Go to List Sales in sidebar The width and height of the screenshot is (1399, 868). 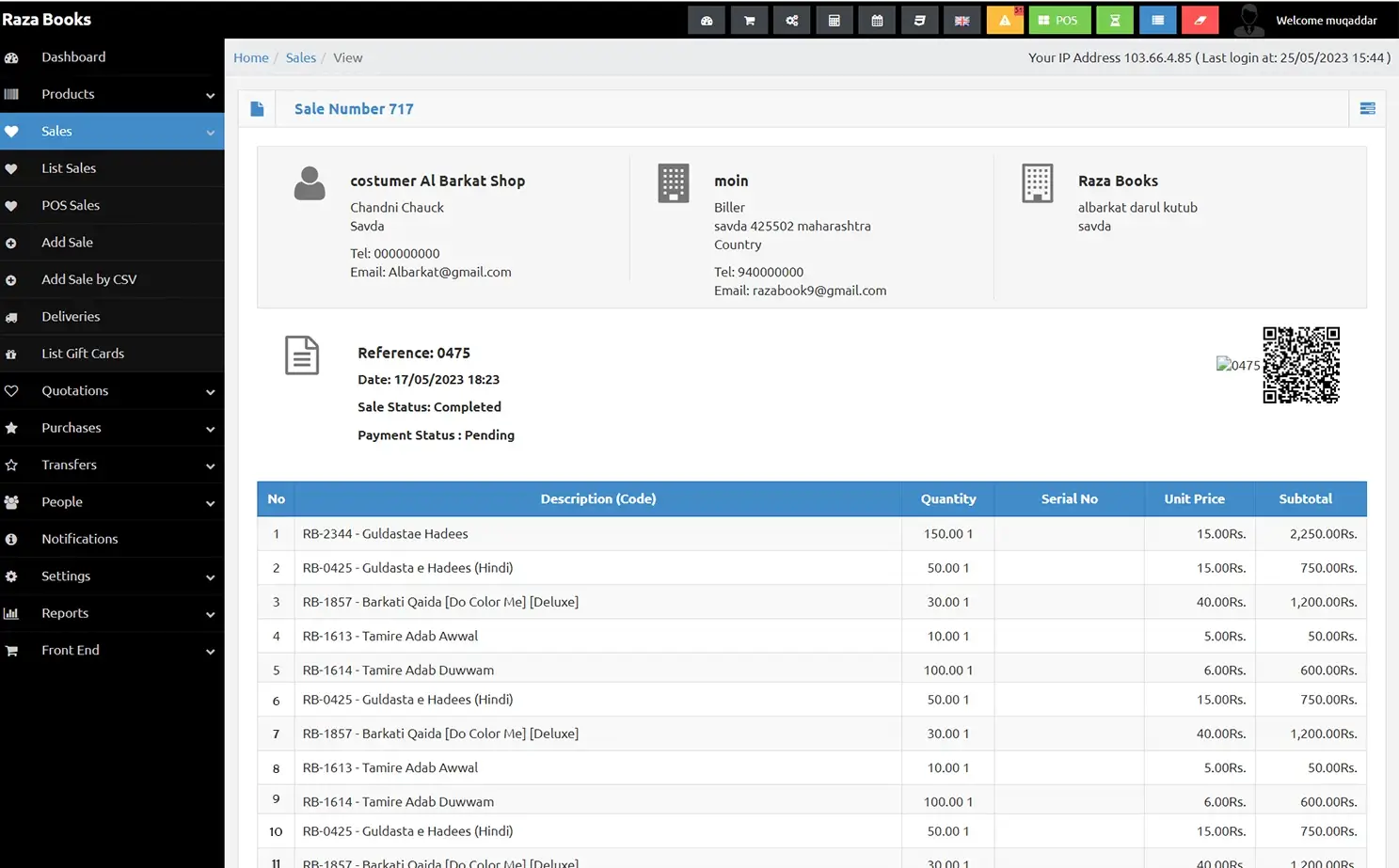[69, 168]
